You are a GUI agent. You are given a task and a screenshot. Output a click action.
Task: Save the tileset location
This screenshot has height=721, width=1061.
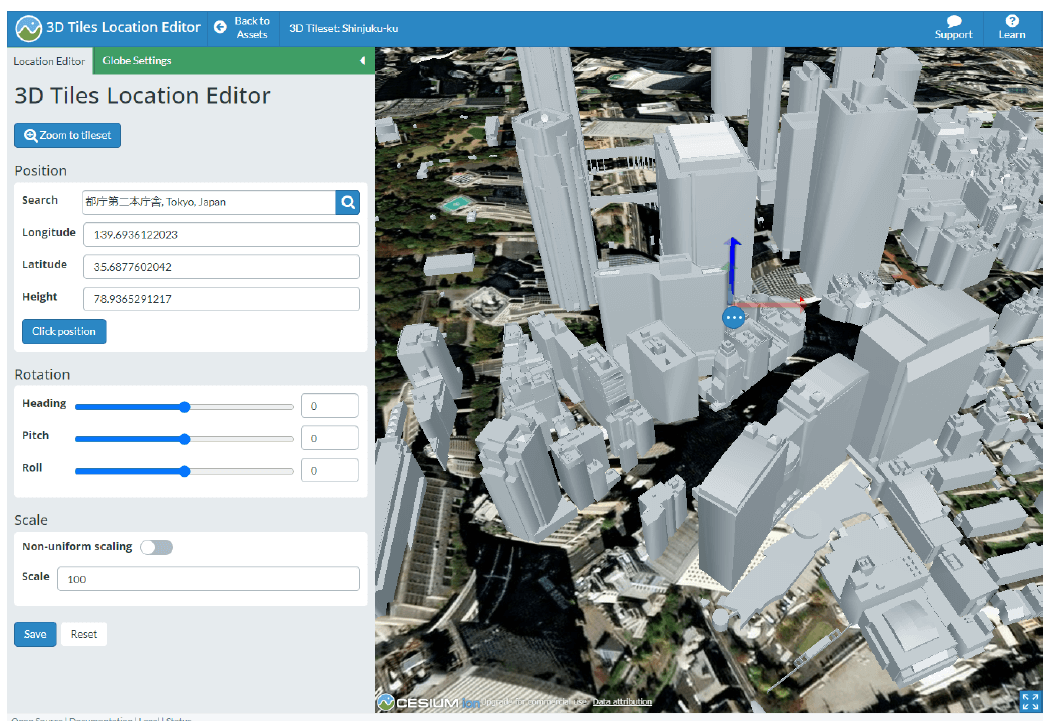tap(35, 634)
